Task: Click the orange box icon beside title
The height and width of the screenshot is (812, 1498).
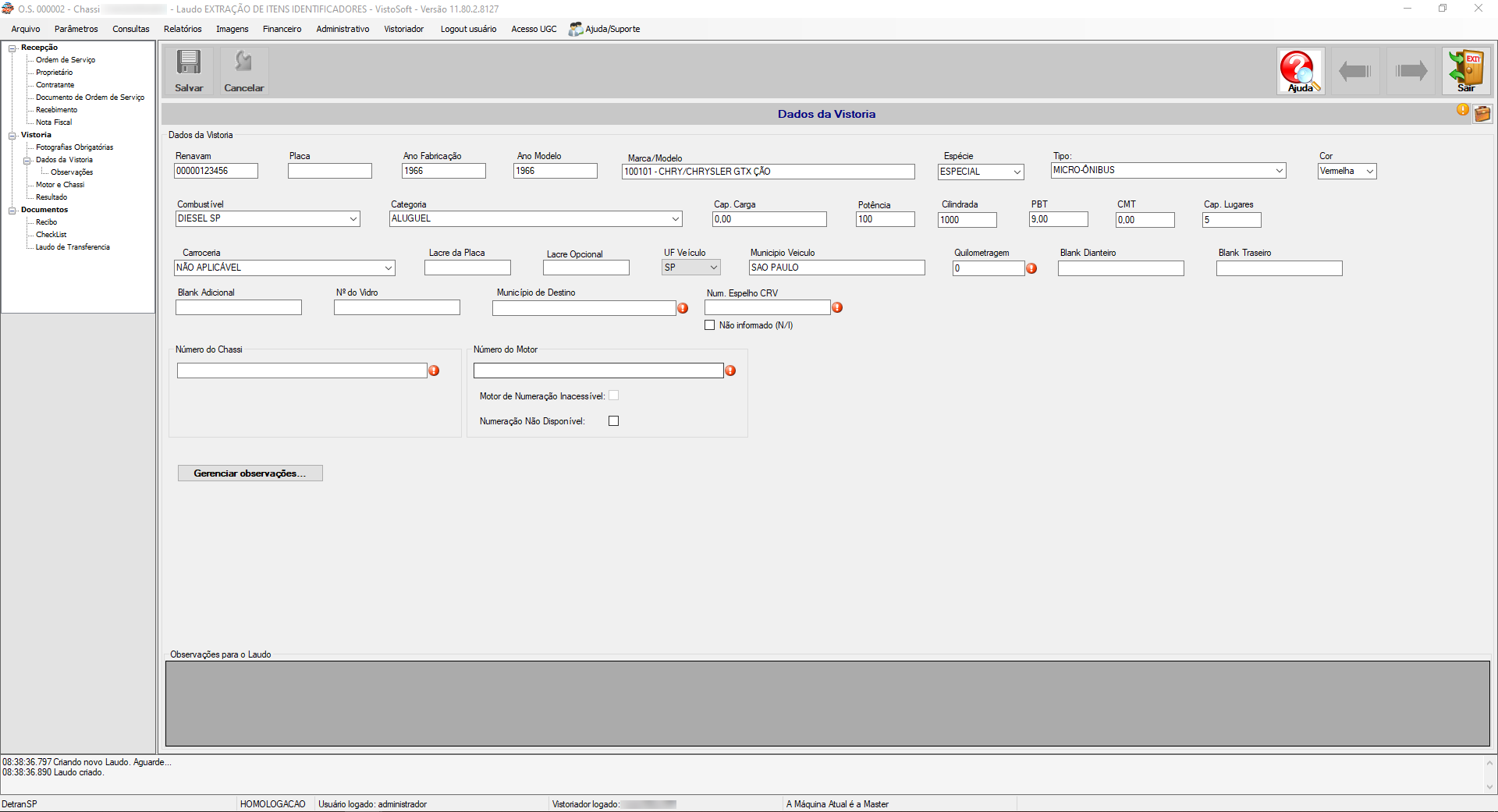Action: pos(1482,114)
